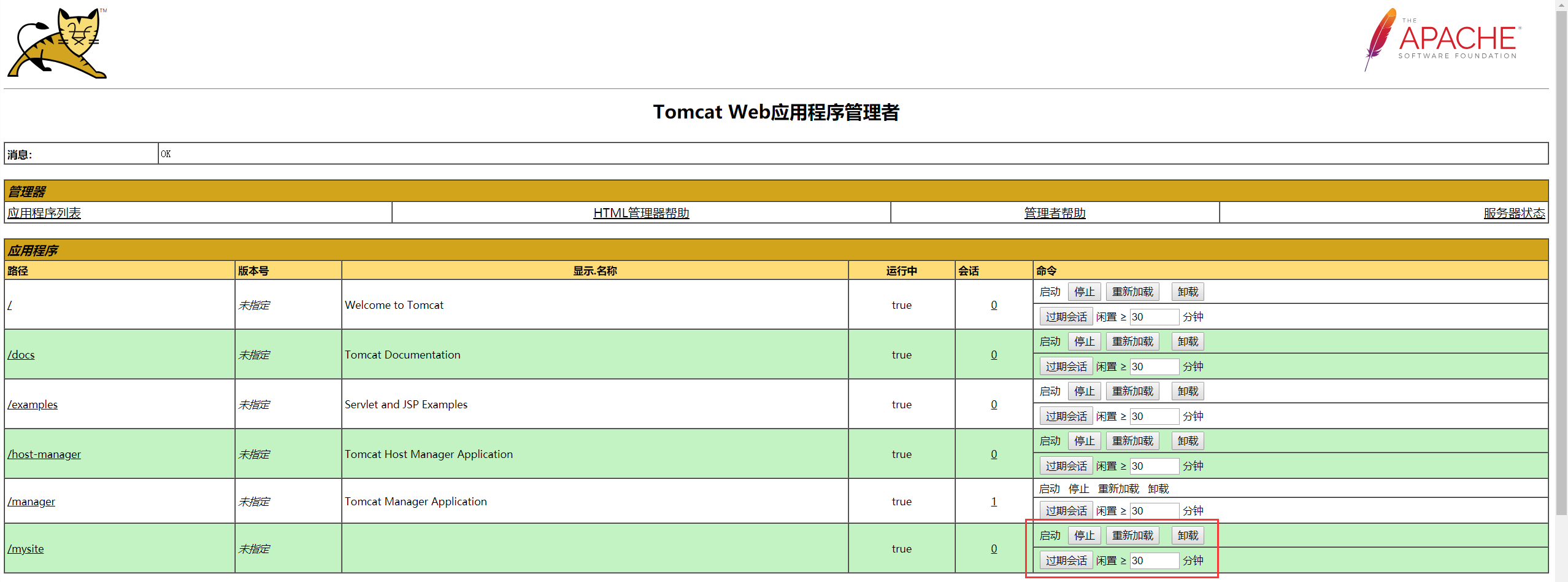Open the HTML管理器帮助 link
Screen dimensions: 1568x582
pos(641,213)
